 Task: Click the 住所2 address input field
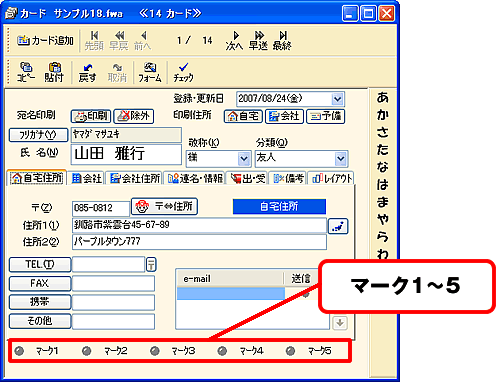tap(199, 242)
